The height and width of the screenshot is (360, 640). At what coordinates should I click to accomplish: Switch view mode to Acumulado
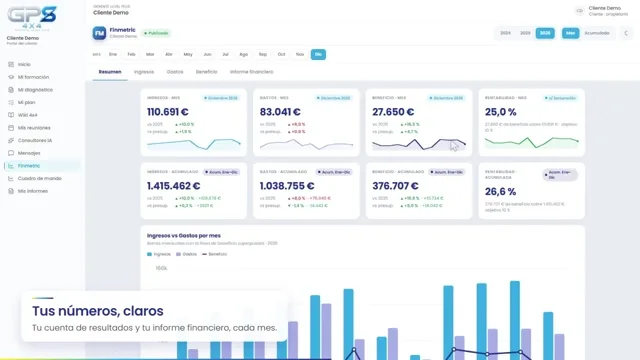(x=597, y=33)
